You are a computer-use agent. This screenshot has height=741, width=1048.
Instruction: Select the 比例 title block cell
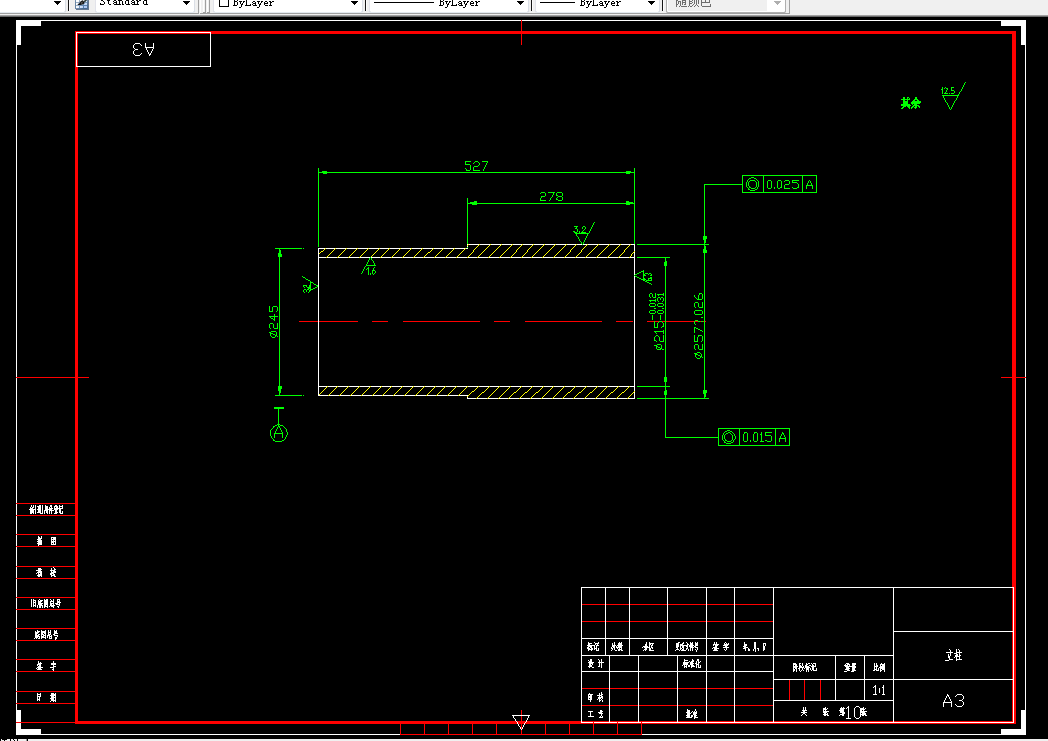[x=879, y=668]
